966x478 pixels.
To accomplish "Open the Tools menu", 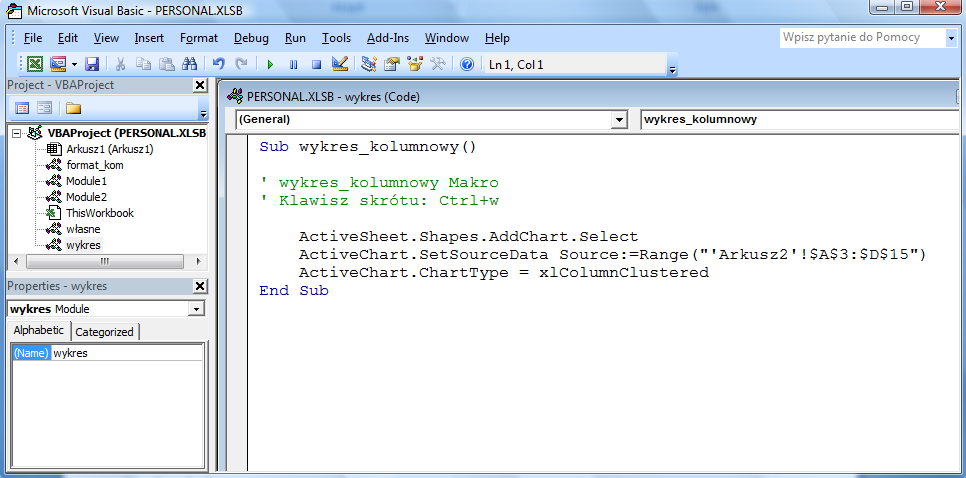I will (336, 38).
